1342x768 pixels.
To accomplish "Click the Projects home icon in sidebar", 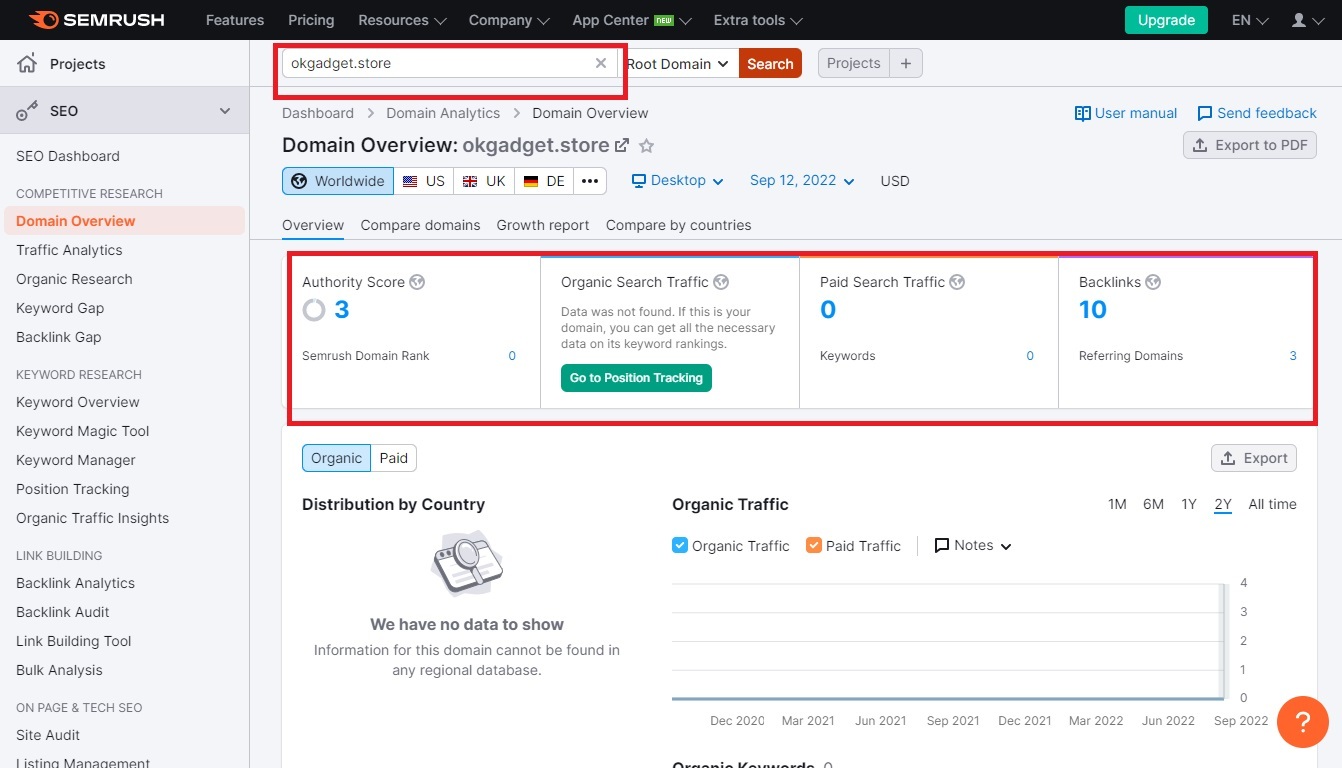I will coord(27,64).
